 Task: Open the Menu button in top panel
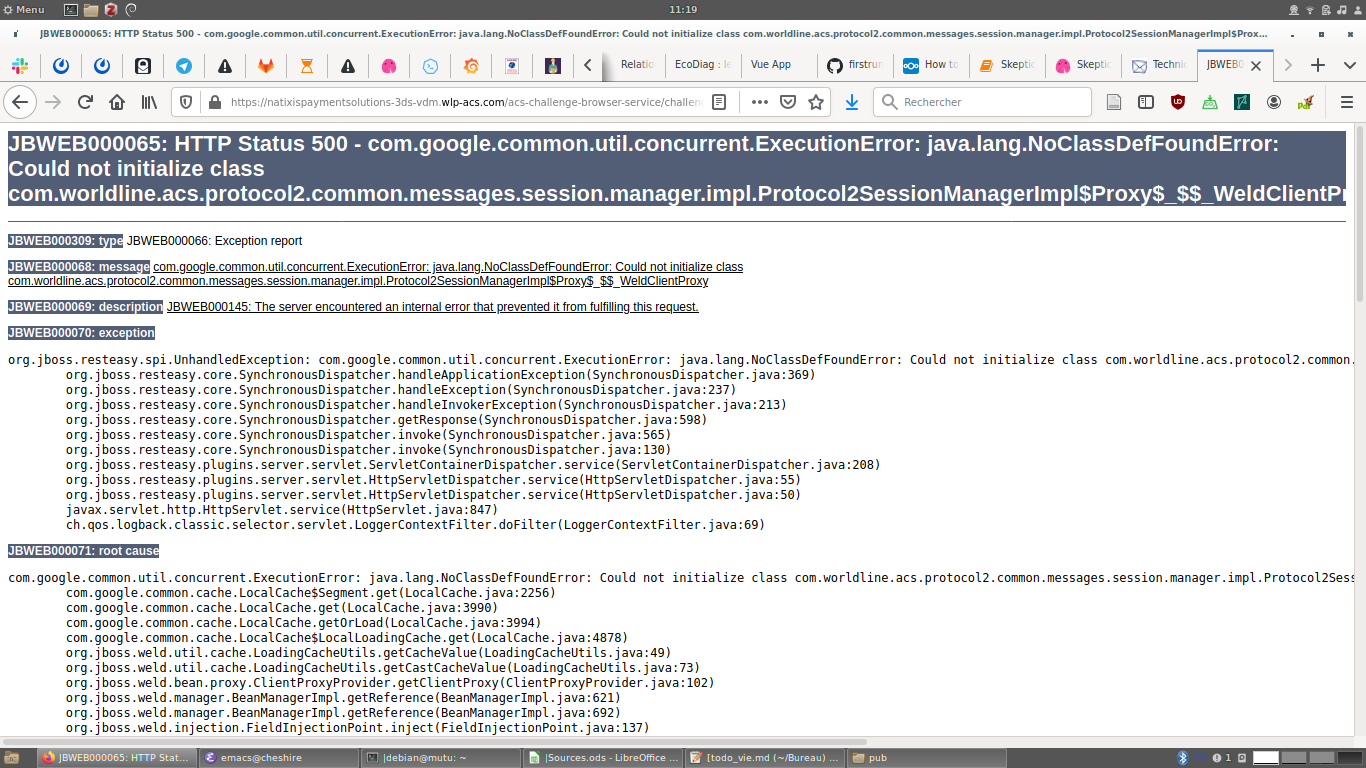pos(24,9)
